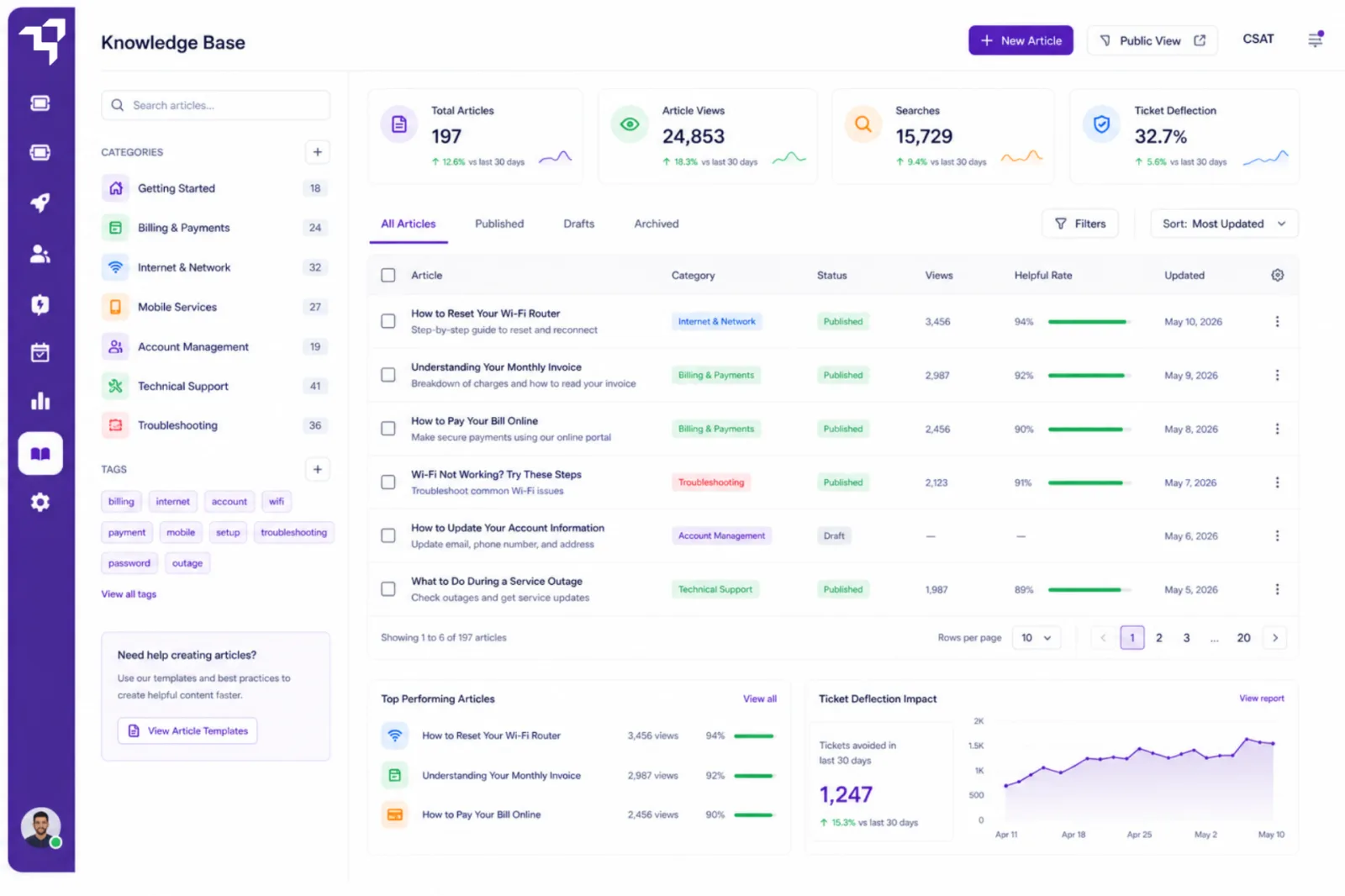The width and height of the screenshot is (1345, 896).
Task: Click the New Article button
Action: pos(1021,40)
